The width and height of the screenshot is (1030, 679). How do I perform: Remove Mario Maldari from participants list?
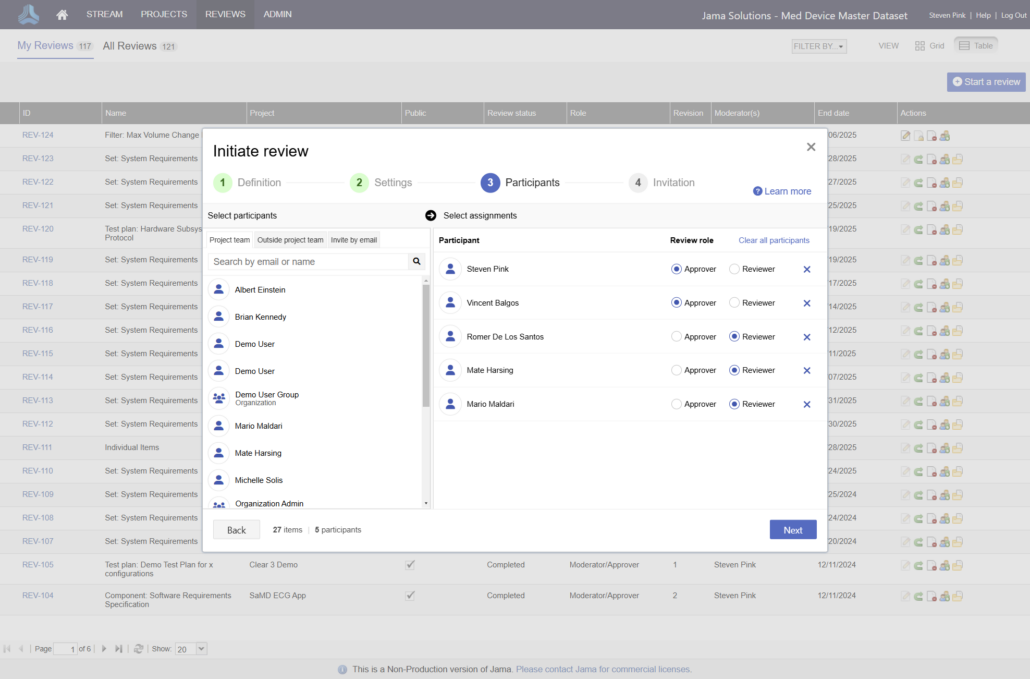coord(807,404)
